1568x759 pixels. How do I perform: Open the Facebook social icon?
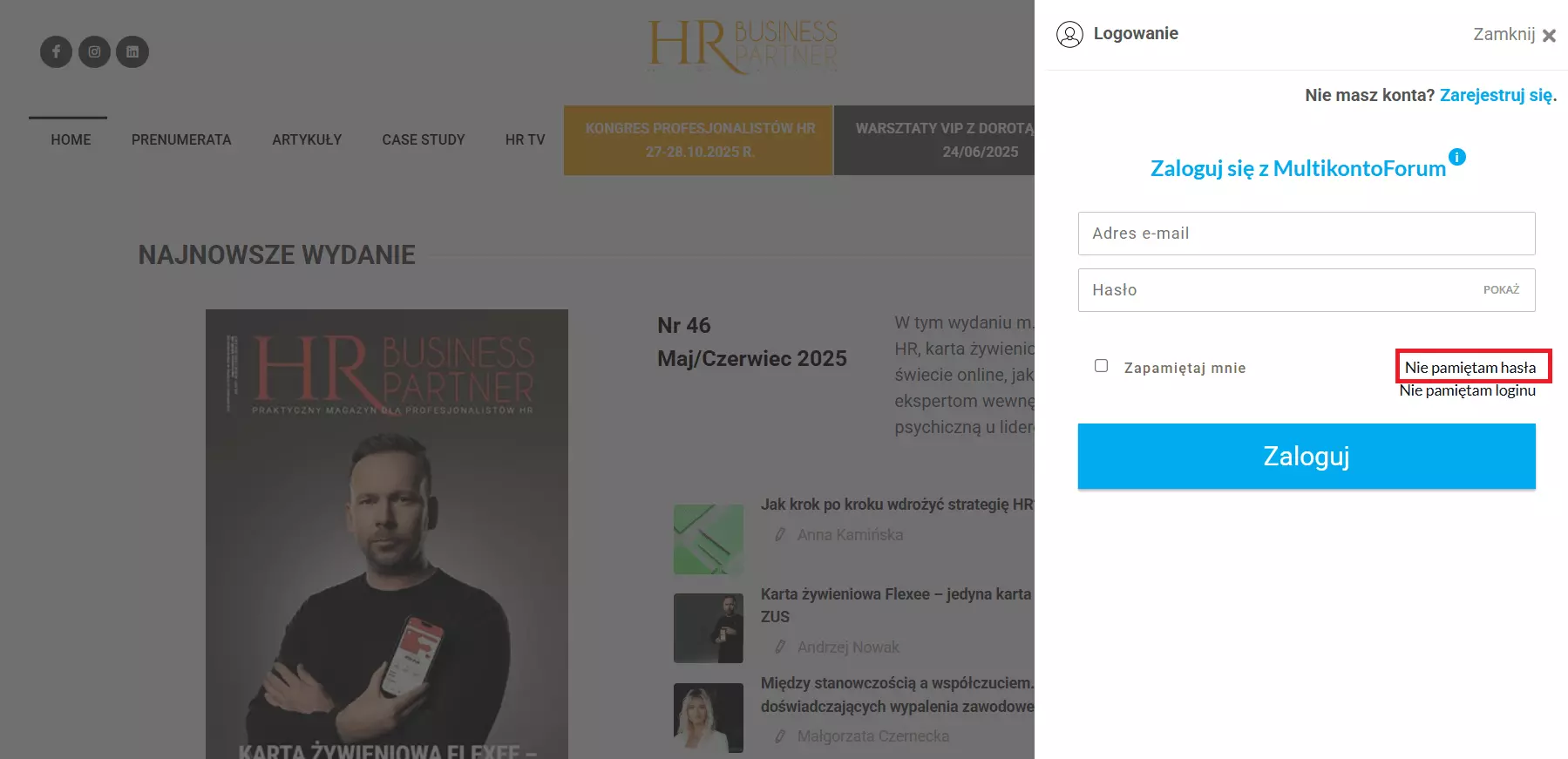[x=56, y=51]
